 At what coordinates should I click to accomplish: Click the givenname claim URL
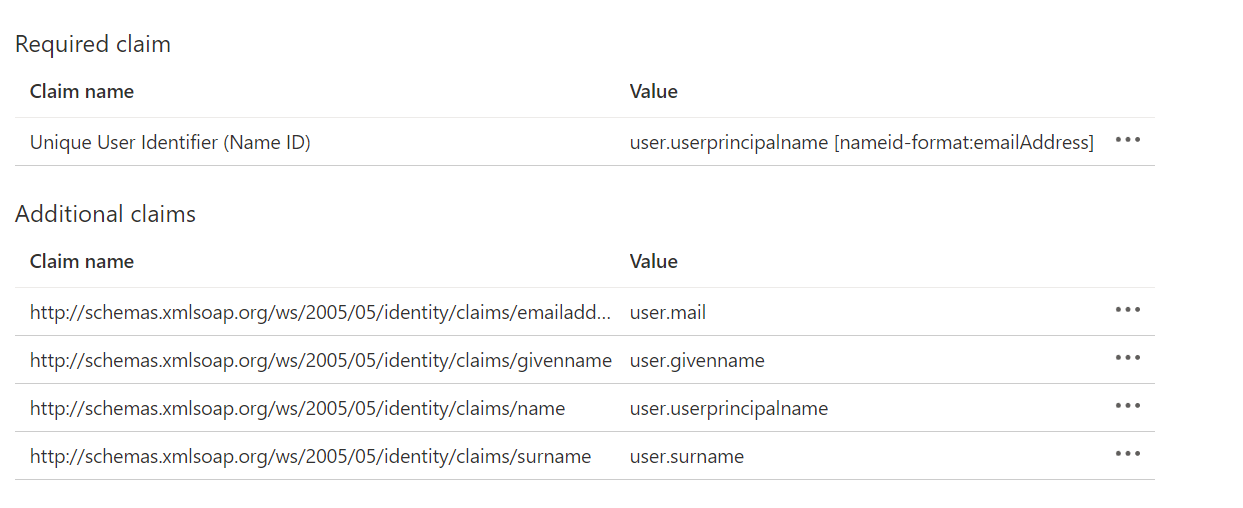pos(321,361)
